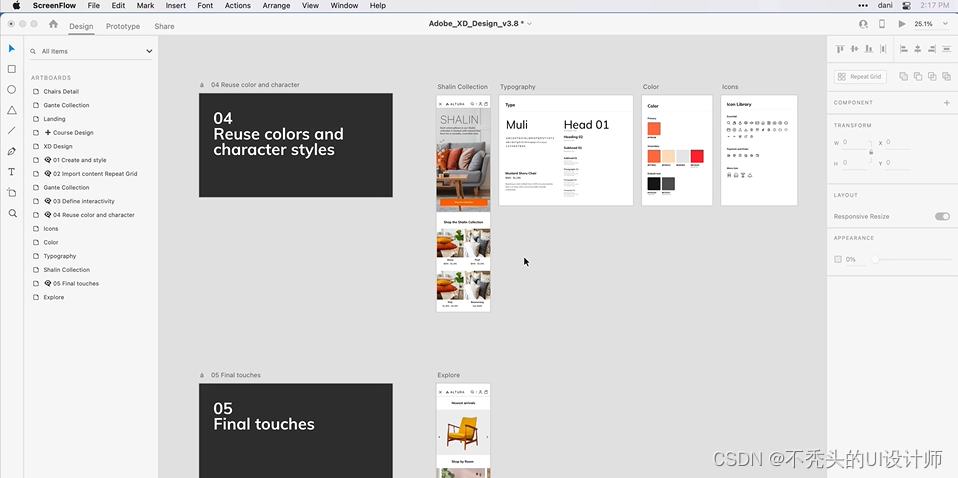The width and height of the screenshot is (958, 478).
Task: Open the Actions menu
Action: click(x=238, y=6)
